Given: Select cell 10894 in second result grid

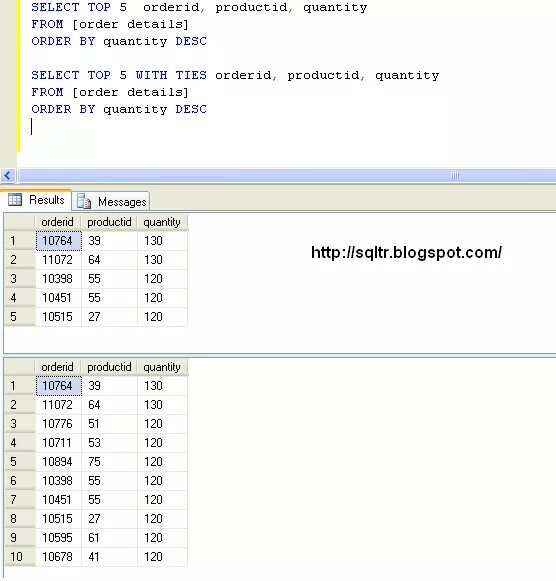Looking at the screenshot, I should point(59,462).
